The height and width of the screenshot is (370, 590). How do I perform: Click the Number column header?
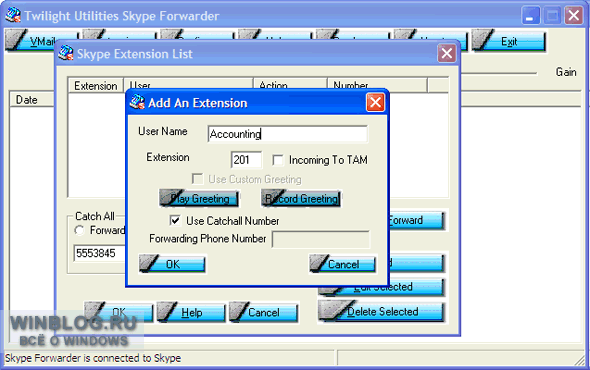pyautogui.click(x=377, y=85)
